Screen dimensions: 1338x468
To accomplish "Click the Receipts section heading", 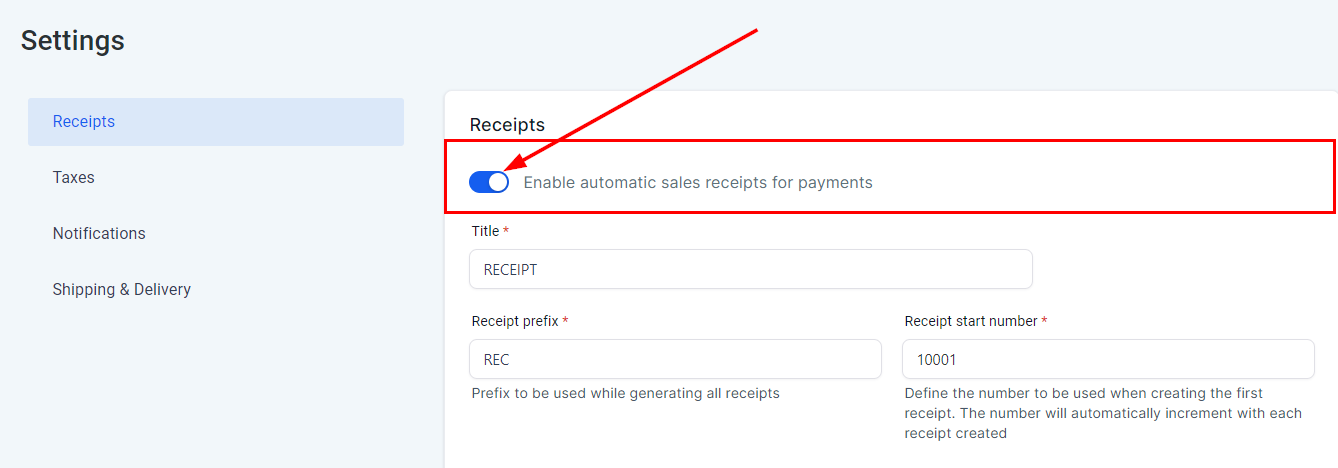I will point(507,125).
